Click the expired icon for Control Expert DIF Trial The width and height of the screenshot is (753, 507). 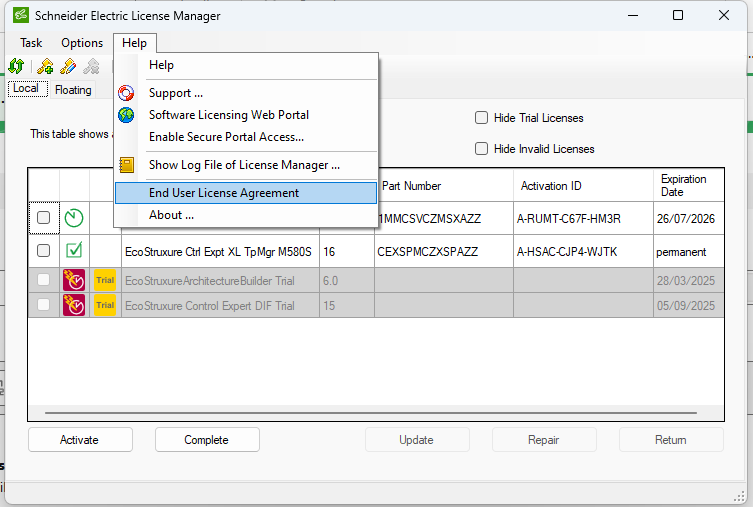[x=74, y=305]
